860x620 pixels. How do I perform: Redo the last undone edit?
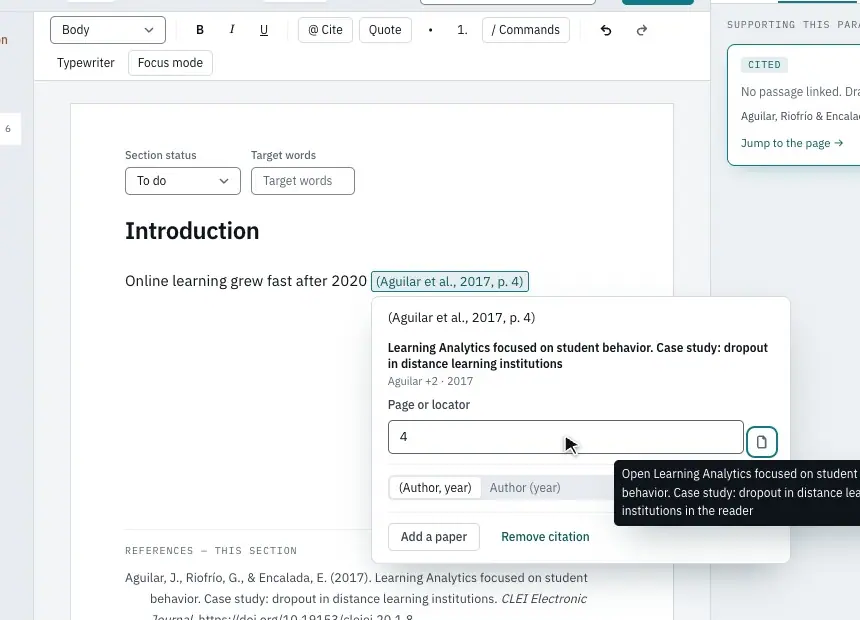coord(642,30)
